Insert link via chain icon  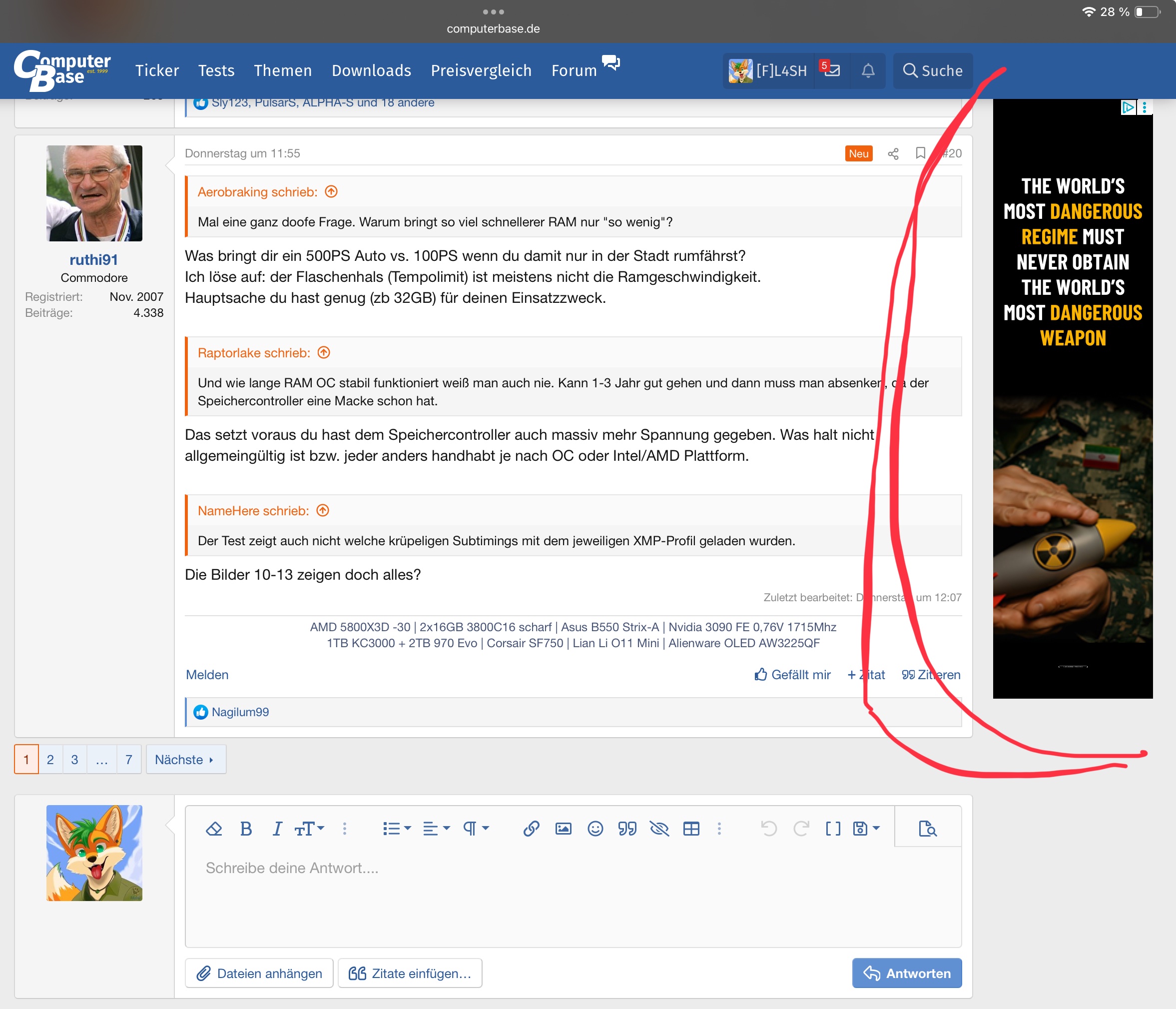coord(531,829)
